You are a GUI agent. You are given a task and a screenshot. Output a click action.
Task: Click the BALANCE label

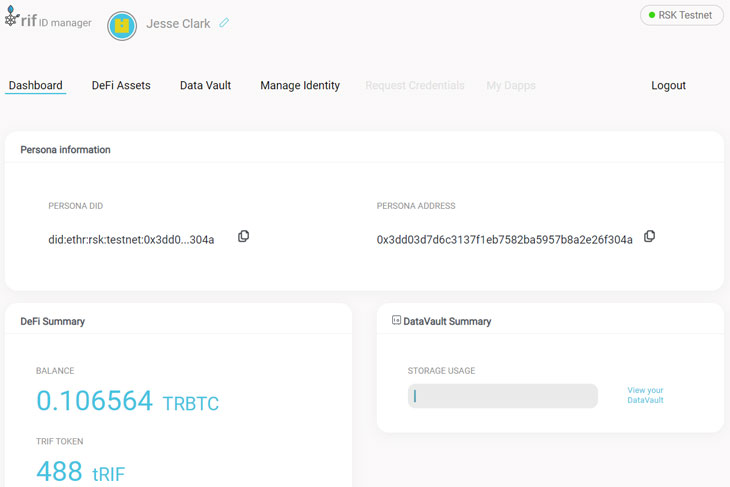click(x=55, y=371)
